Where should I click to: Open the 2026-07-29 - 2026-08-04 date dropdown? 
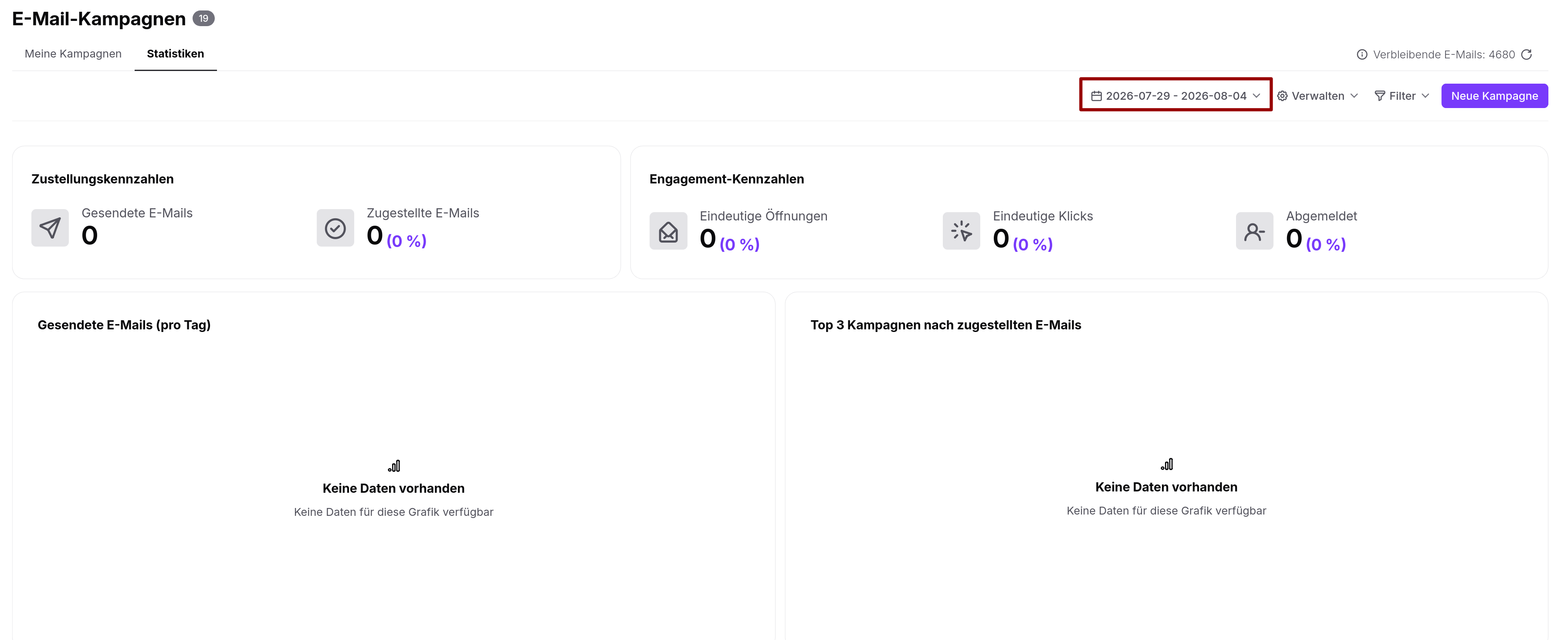(x=1175, y=96)
